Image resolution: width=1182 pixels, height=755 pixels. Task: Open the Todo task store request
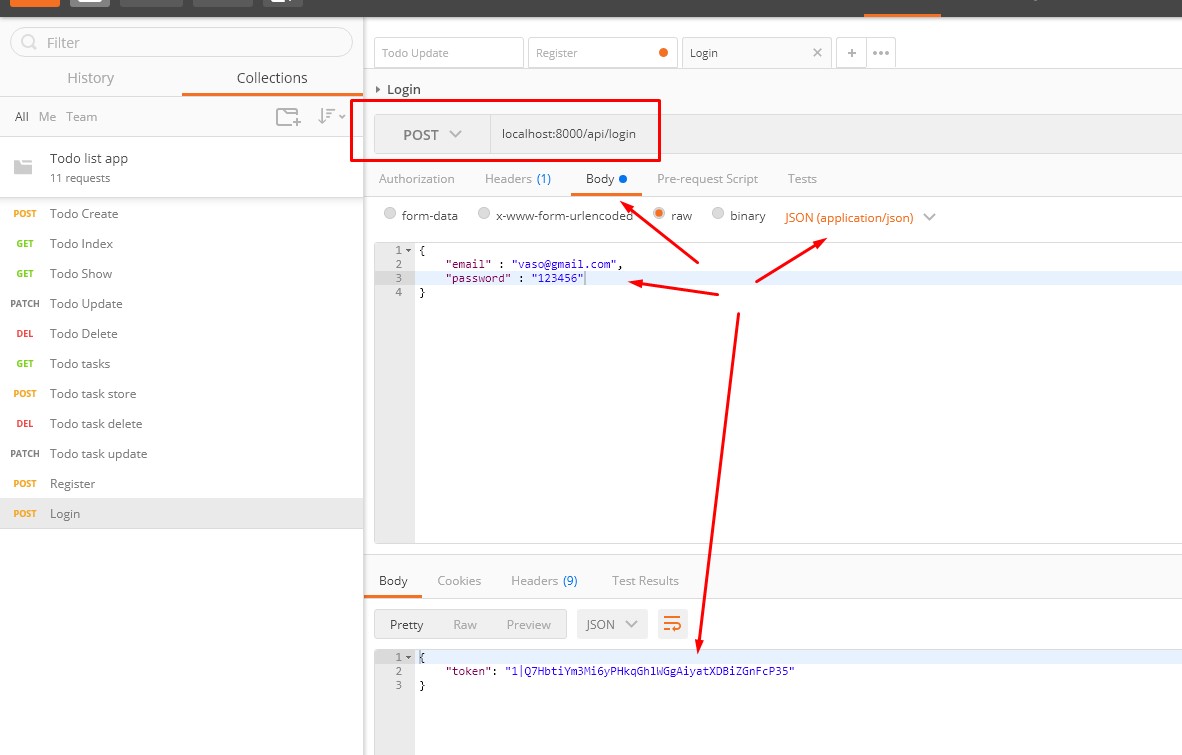click(93, 394)
